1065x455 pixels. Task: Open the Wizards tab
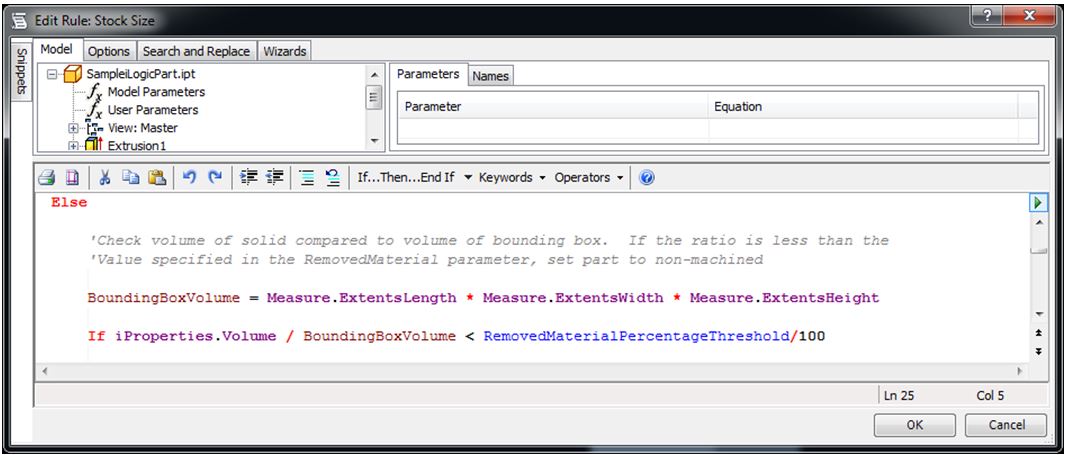pyautogui.click(x=285, y=51)
